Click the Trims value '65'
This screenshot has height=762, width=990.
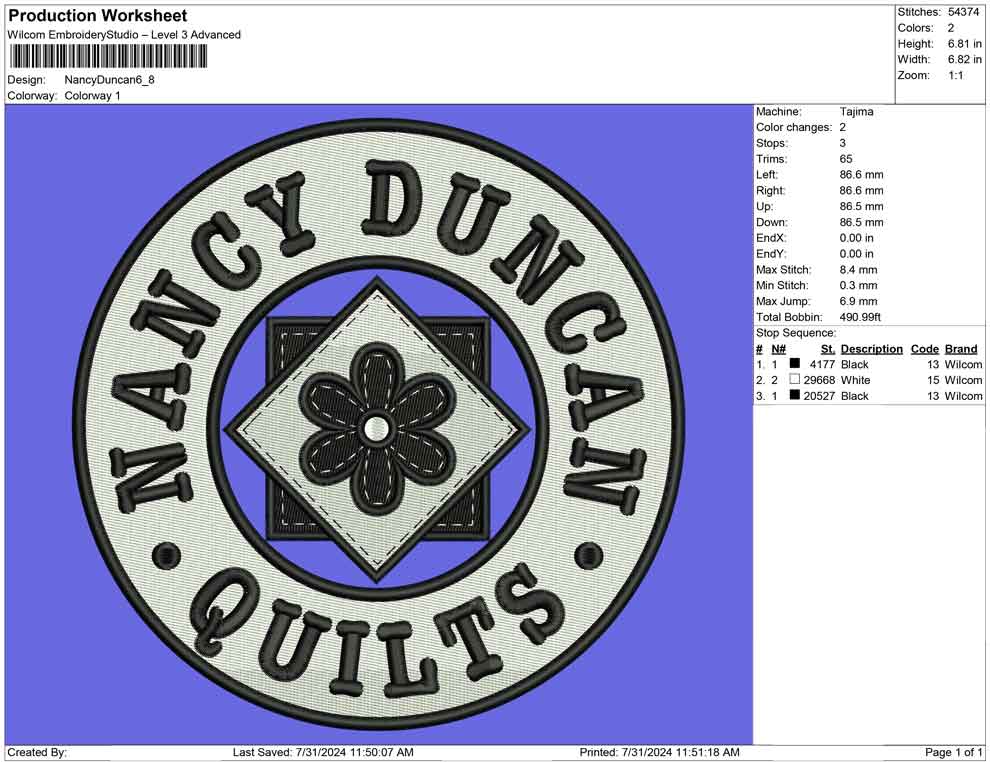[x=845, y=158]
